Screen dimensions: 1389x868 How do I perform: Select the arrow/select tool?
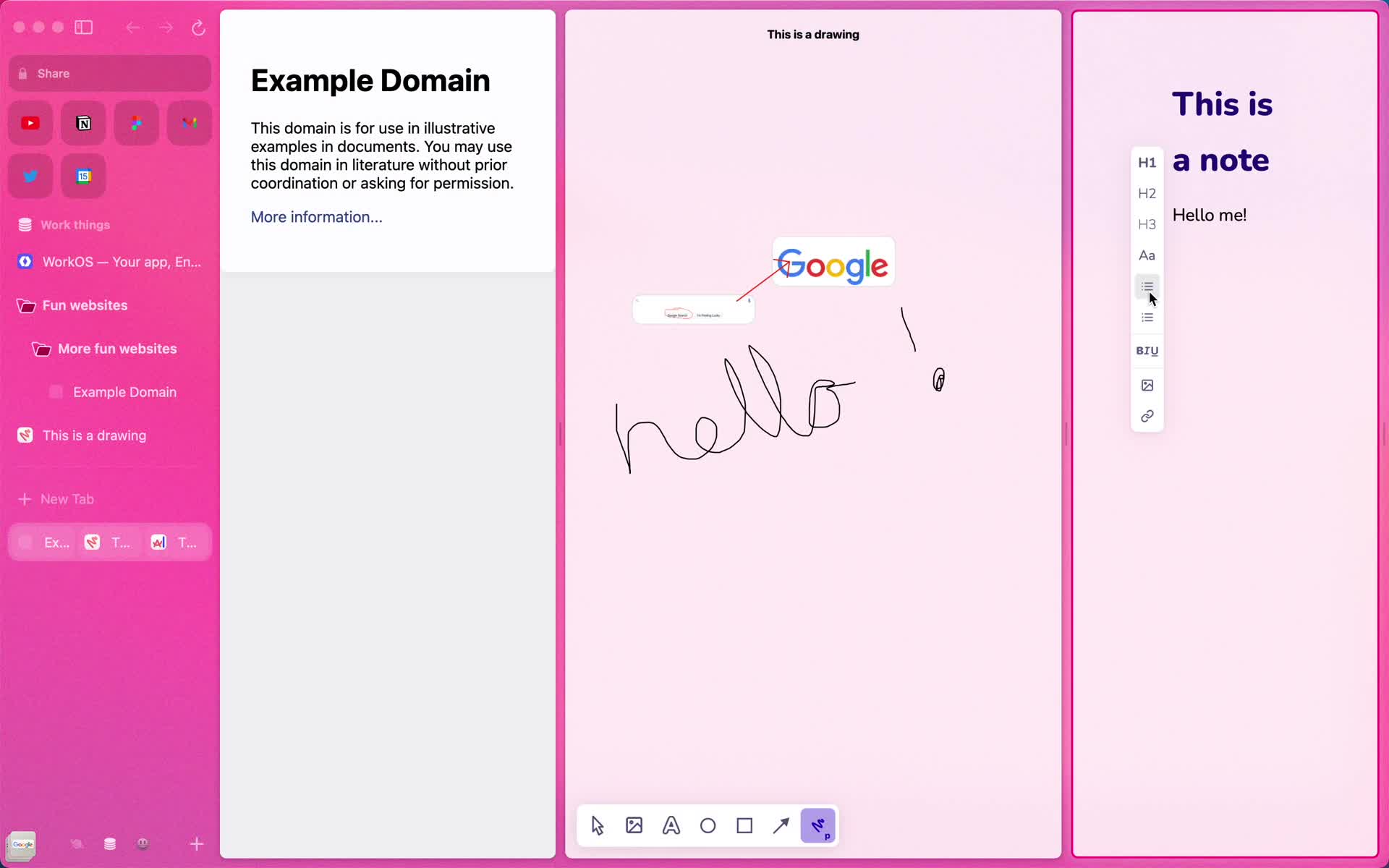pos(597,826)
